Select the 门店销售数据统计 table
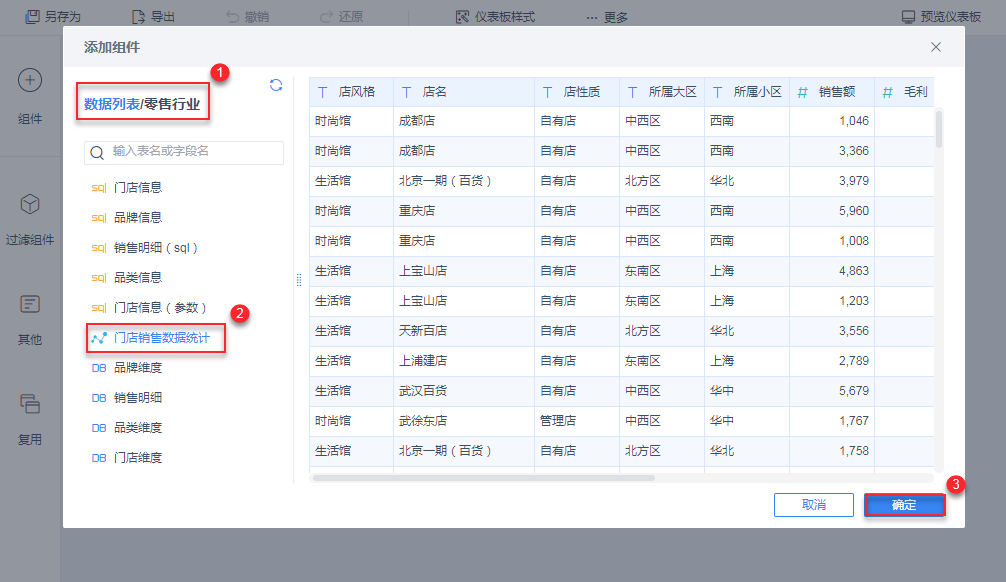 162,338
